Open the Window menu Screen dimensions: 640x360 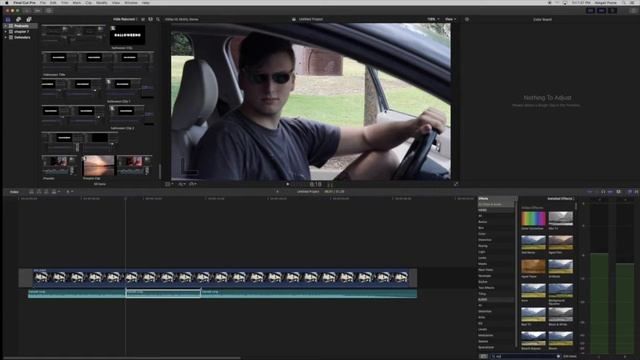coord(131,2)
